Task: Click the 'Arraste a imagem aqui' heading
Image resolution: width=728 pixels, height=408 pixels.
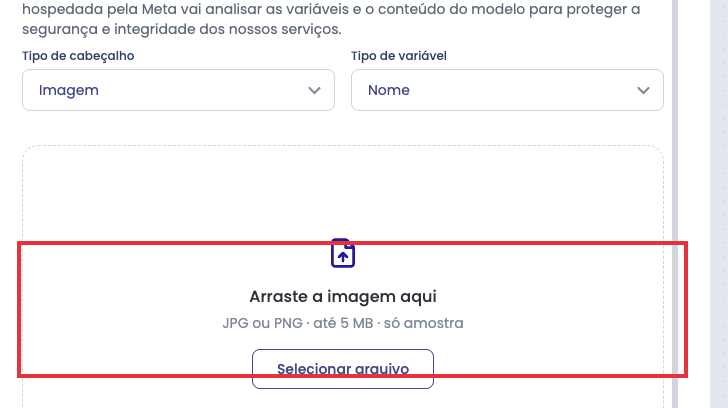Action: (x=343, y=297)
